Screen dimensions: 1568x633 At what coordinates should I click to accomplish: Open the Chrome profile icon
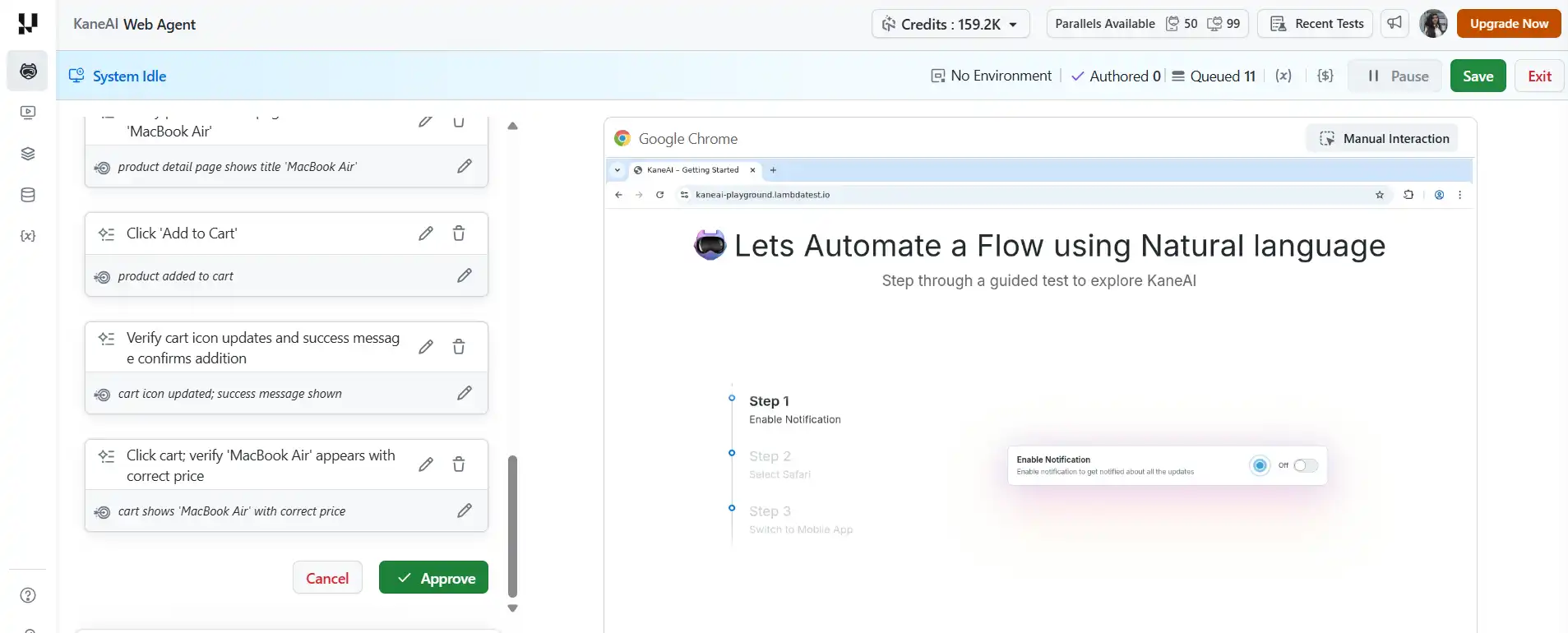click(1439, 195)
